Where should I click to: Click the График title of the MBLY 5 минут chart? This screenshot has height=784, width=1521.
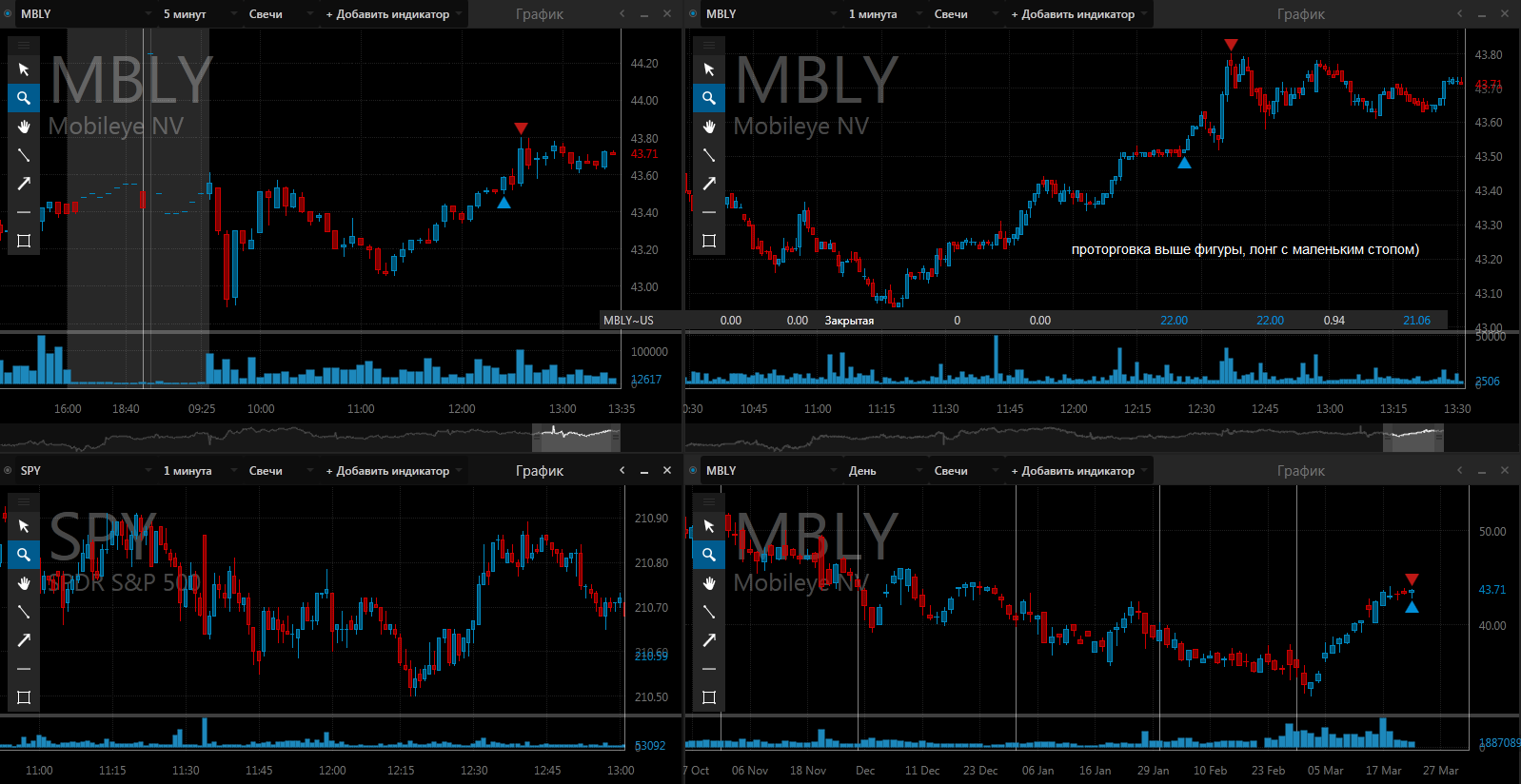click(x=540, y=14)
